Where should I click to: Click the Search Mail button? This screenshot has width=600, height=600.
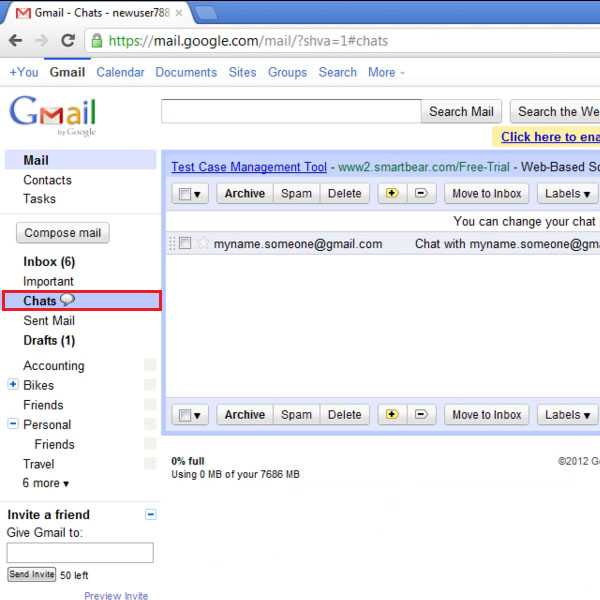click(461, 111)
